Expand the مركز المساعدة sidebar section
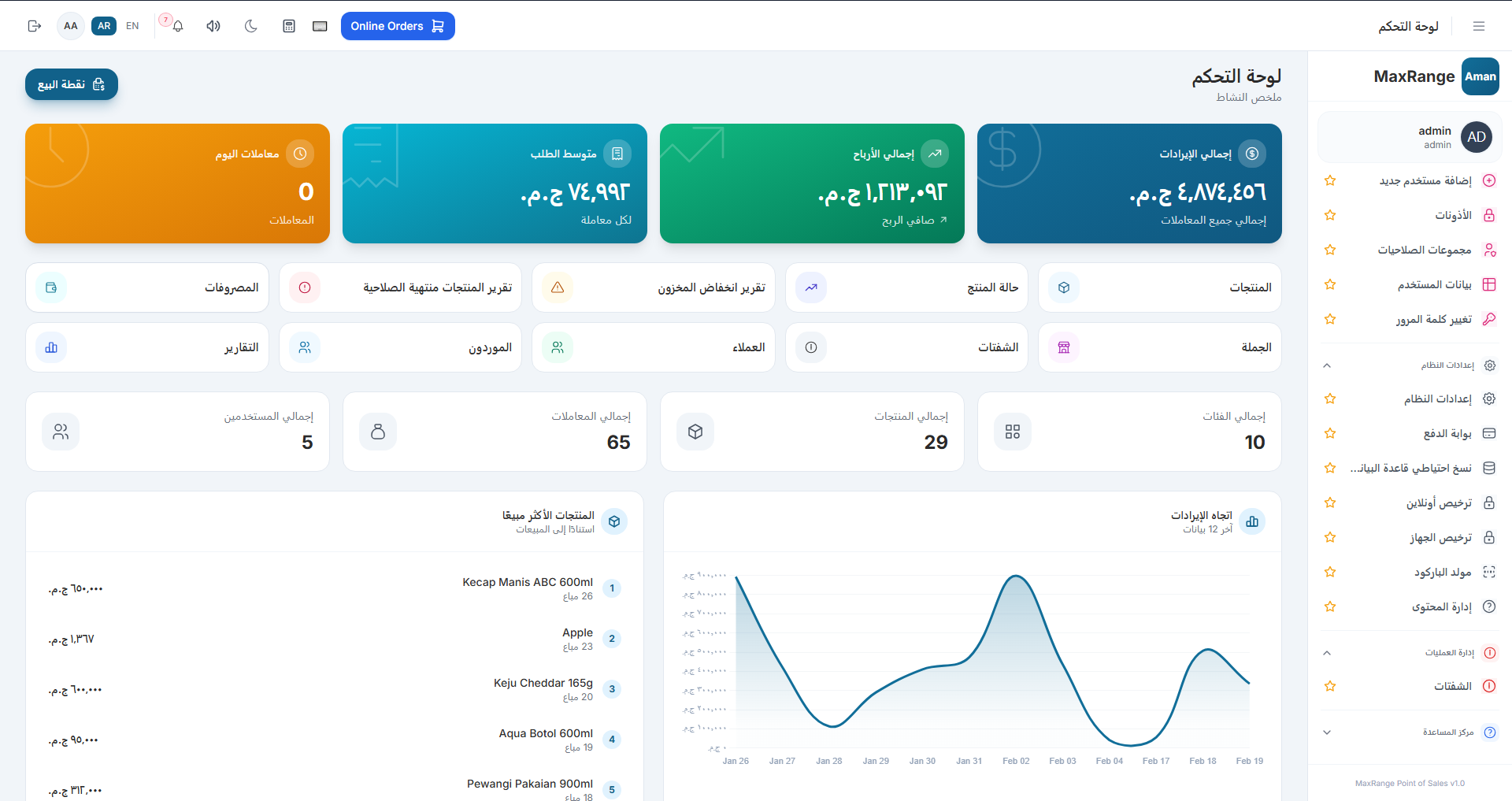Screen dimensions: 1512x801 (x=1327, y=732)
